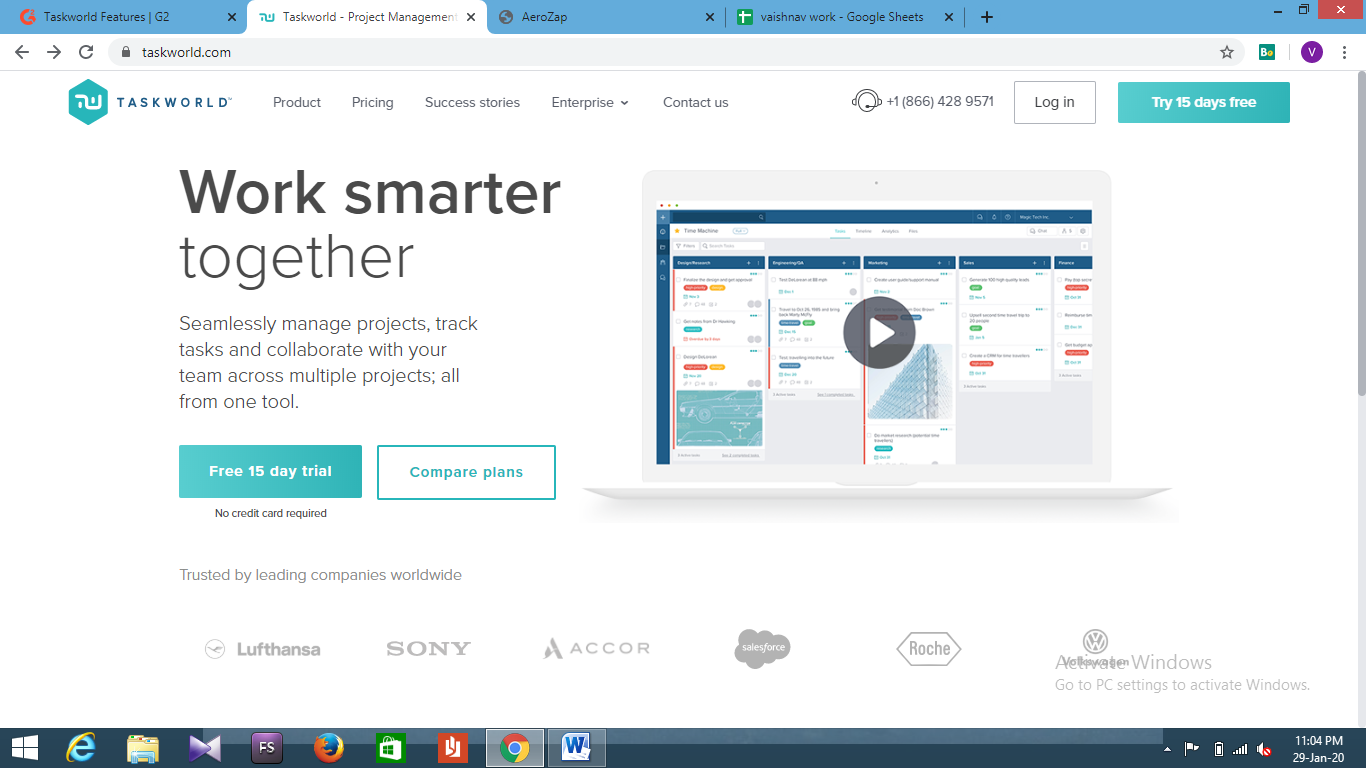Screen dimensions: 1366x768
Task: Go back to previous page
Action: click(x=22, y=52)
